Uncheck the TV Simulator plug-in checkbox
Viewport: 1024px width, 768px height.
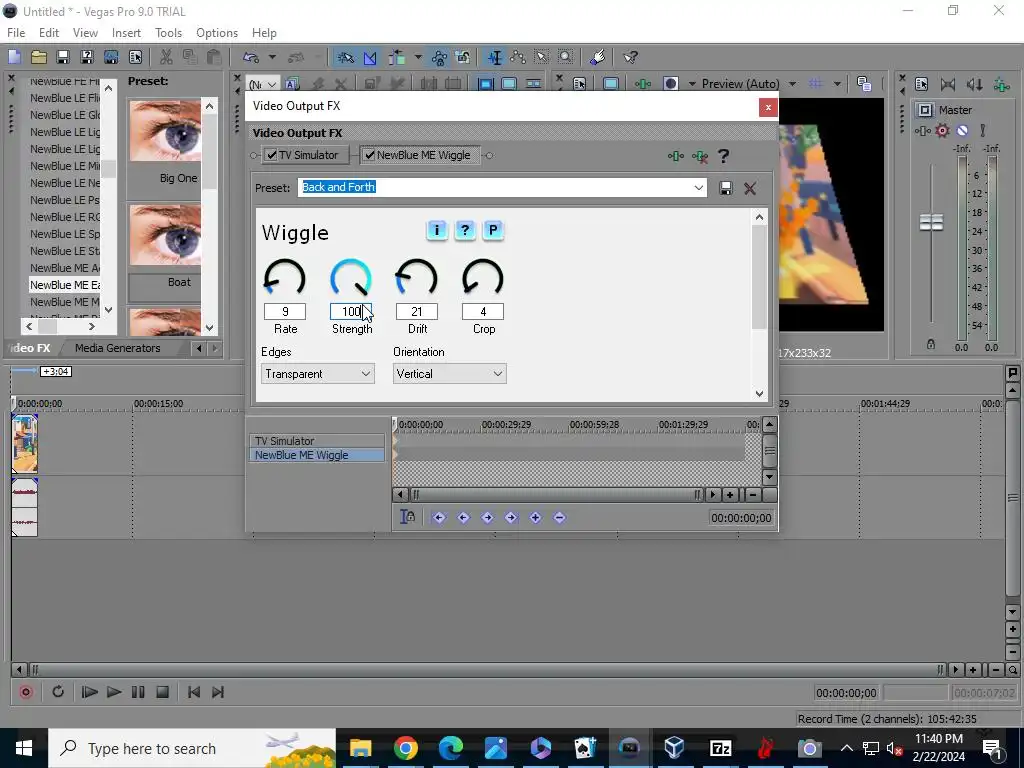point(272,155)
